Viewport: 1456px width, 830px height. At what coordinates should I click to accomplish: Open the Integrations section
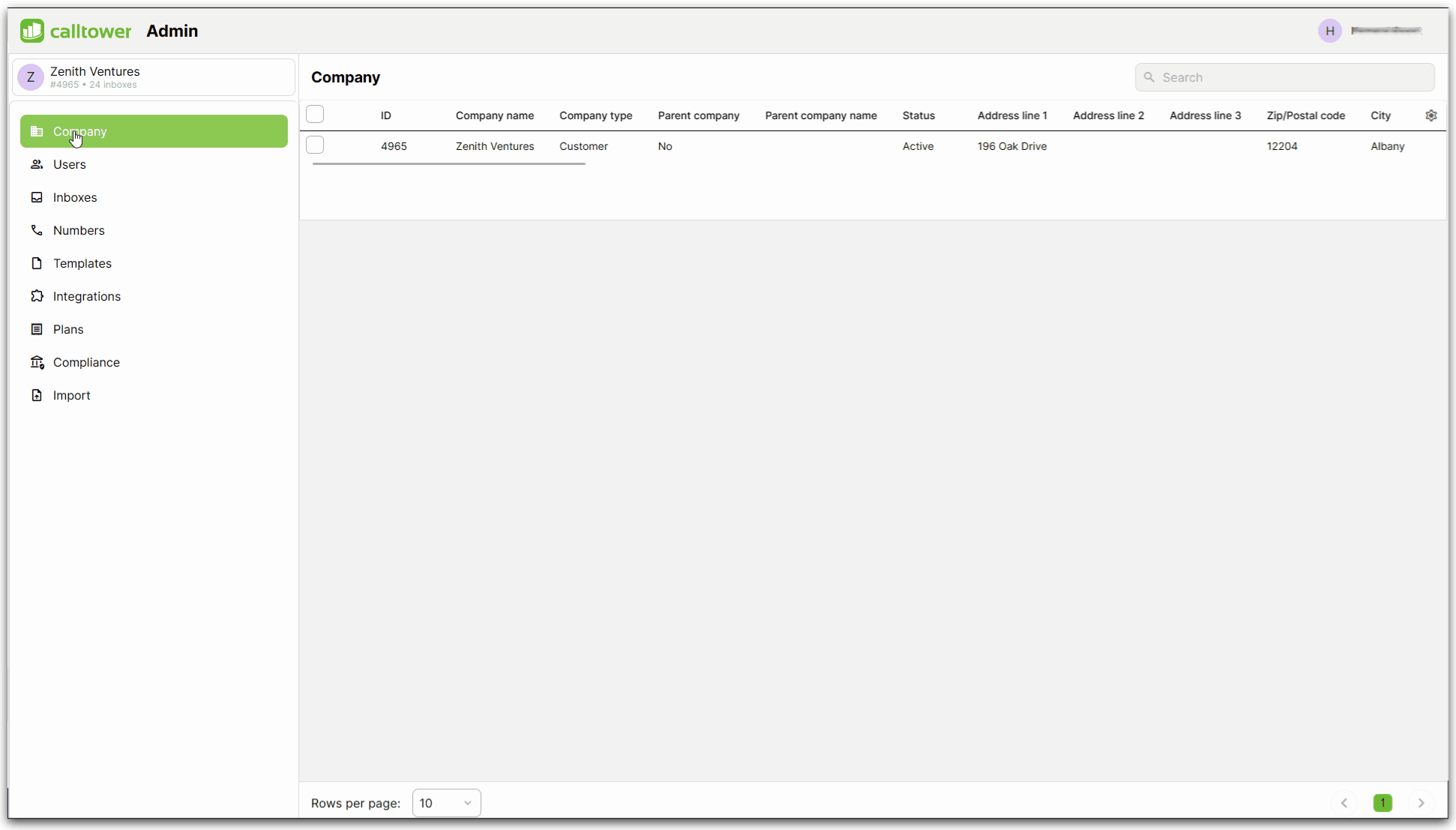click(x=87, y=296)
